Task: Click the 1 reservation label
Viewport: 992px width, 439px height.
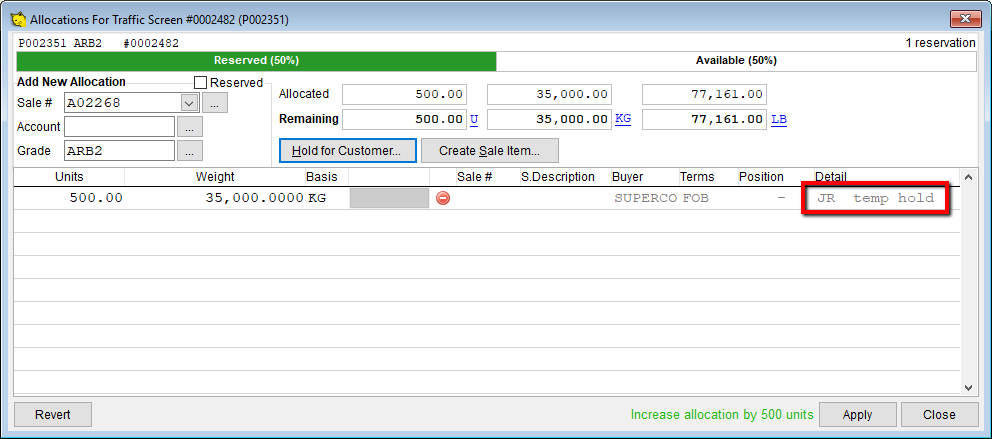Action: (941, 43)
